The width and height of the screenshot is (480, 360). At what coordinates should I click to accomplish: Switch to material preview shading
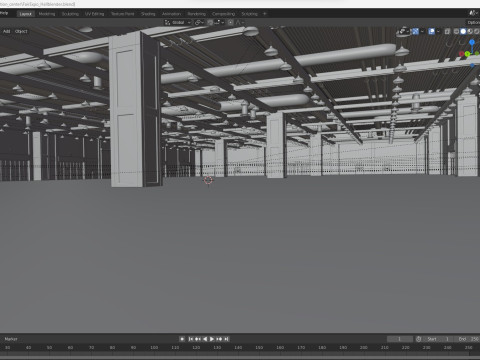coord(470,31)
